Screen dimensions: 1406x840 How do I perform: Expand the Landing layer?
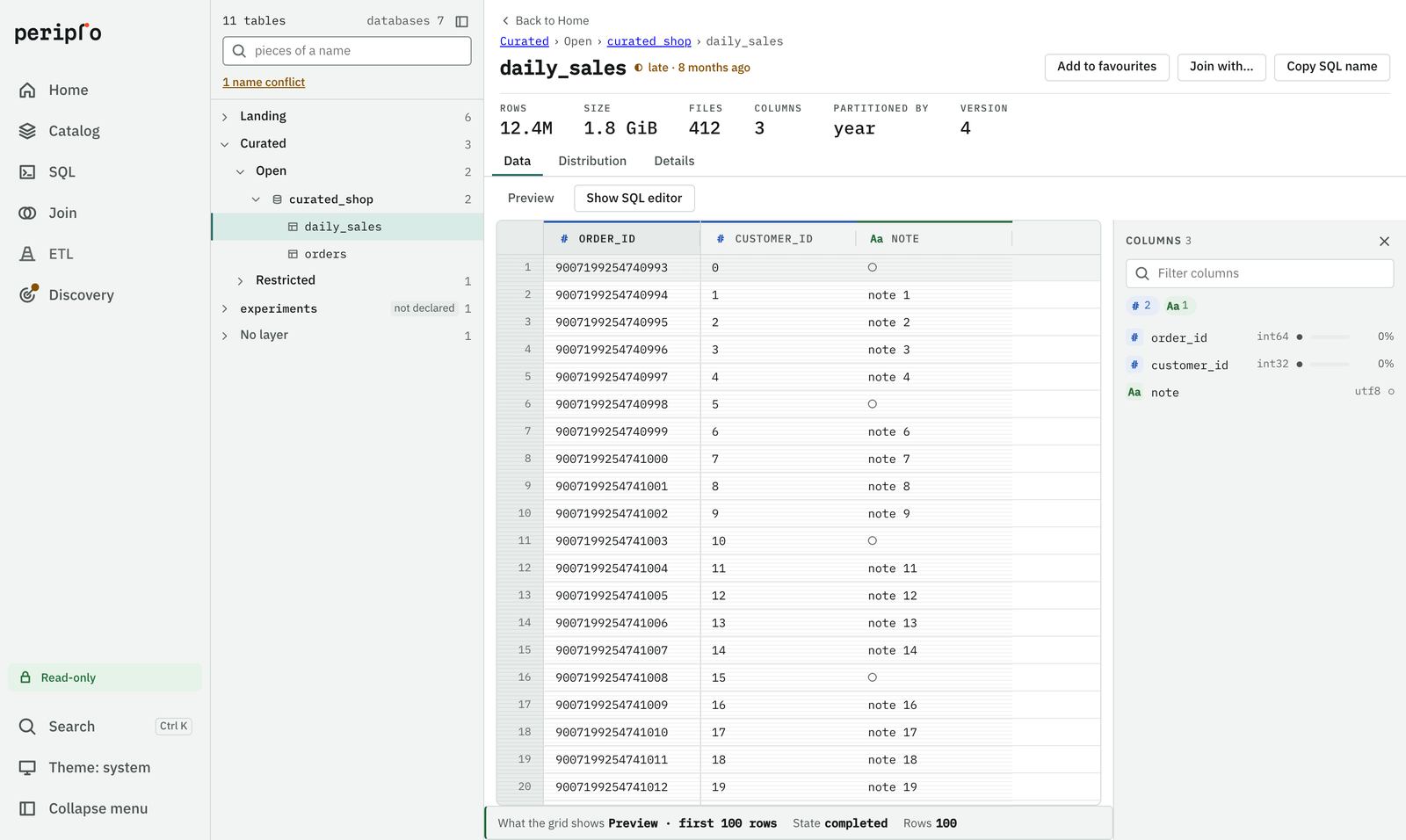pos(225,117)
